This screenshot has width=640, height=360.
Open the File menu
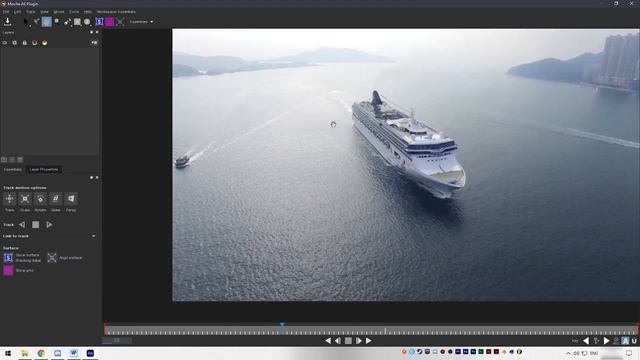pyautogui.click(x=6, y=12)
